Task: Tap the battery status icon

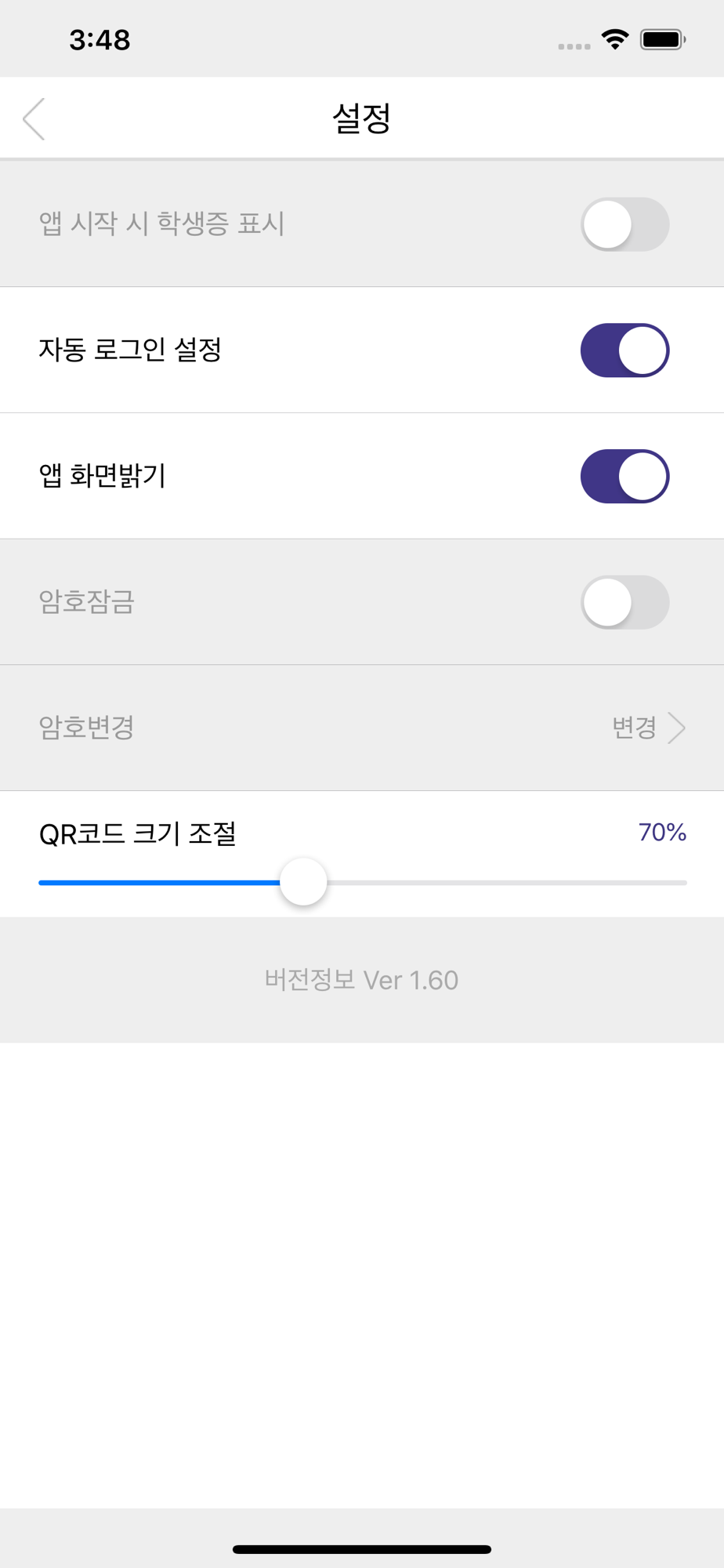Action: [663, 39]
